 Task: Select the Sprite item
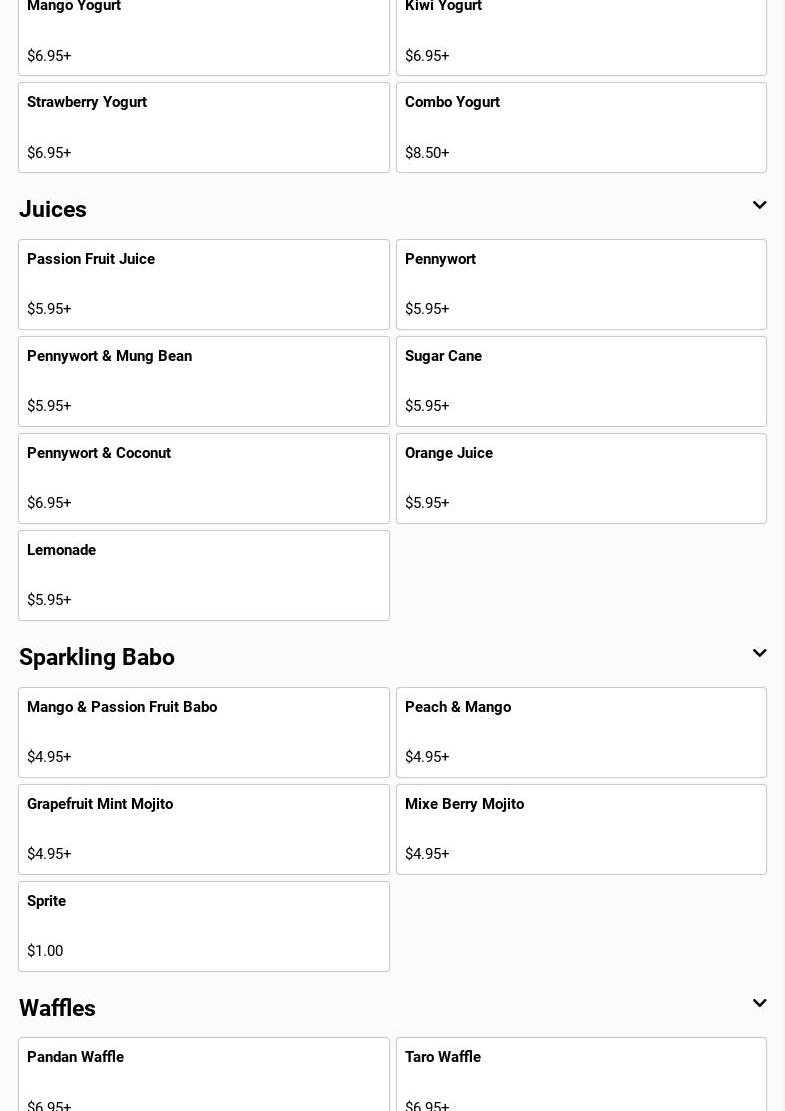pyautogui.click(x=203, y=926)
